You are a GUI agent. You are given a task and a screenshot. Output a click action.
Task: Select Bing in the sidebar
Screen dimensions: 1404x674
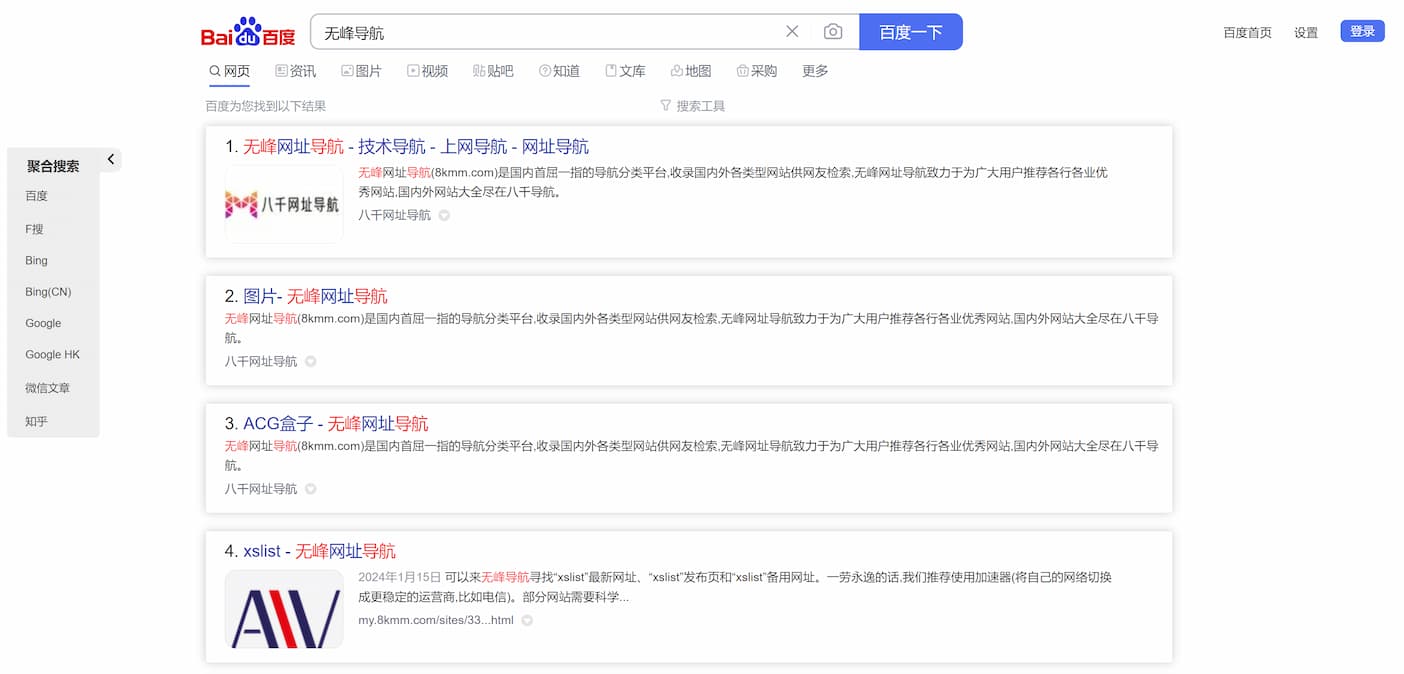coord(36,260)
